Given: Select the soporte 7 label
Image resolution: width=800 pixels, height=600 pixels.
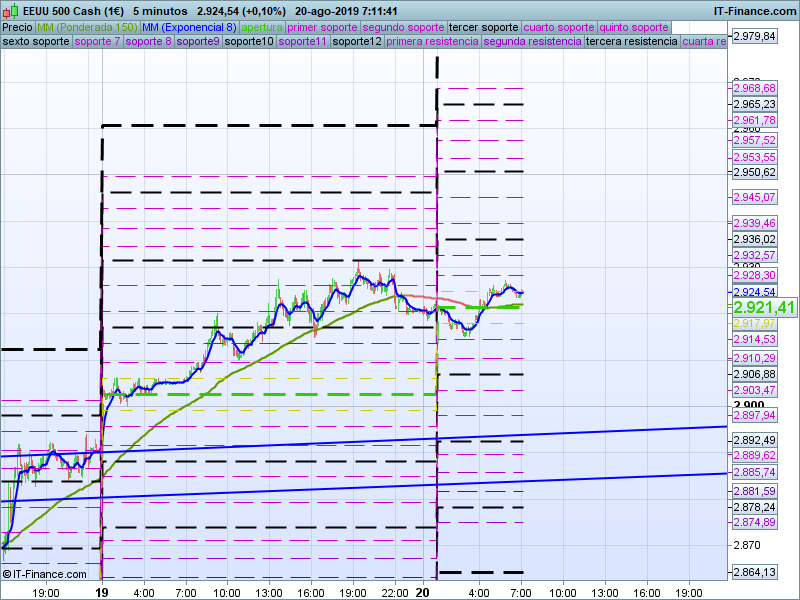Looking at the screenshot, I should [x=98, y=42].
